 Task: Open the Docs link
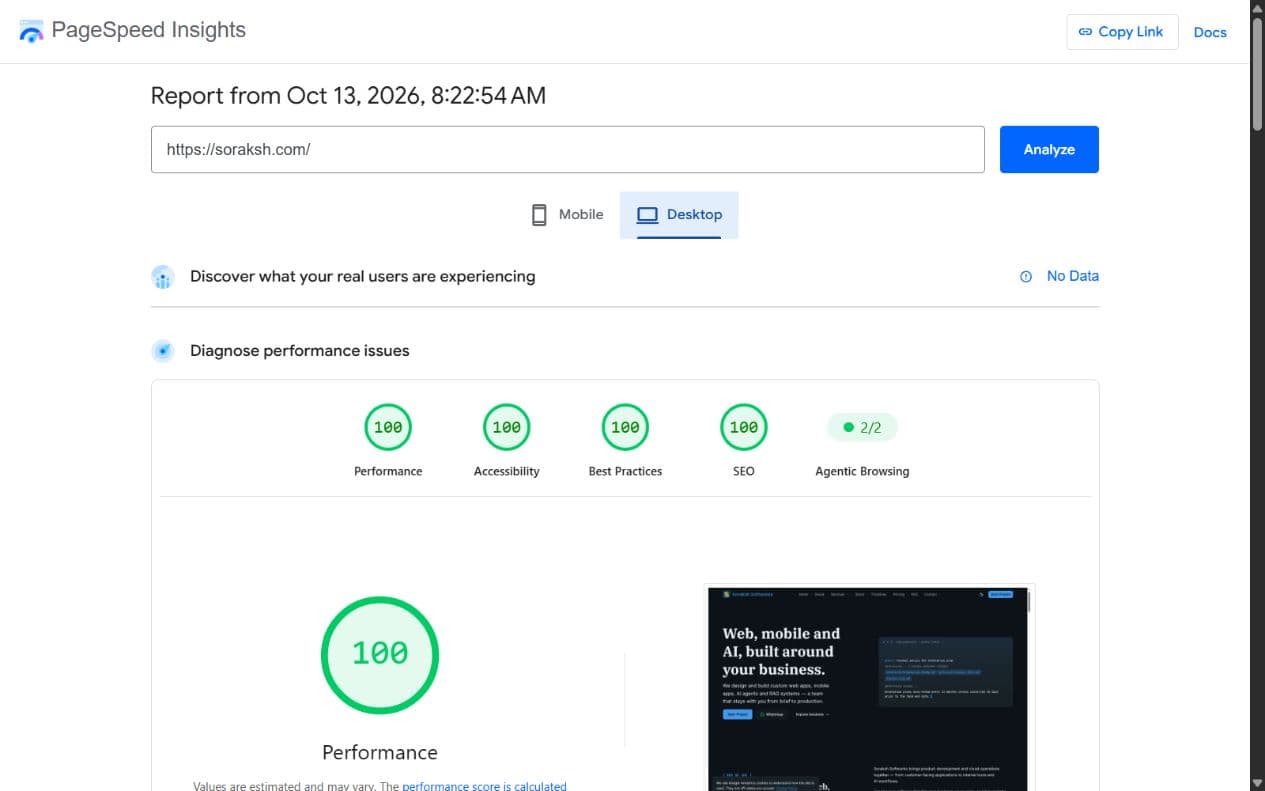[1210, 32]
